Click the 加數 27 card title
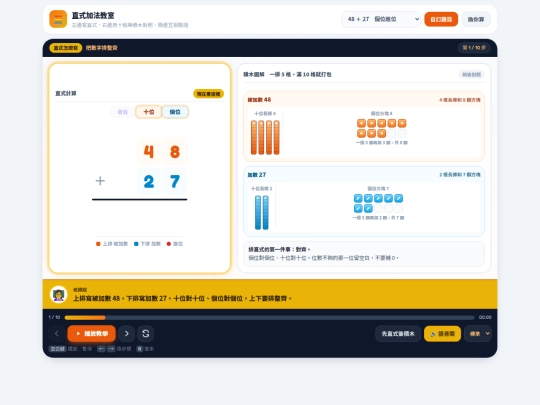 tap(257, 175)
